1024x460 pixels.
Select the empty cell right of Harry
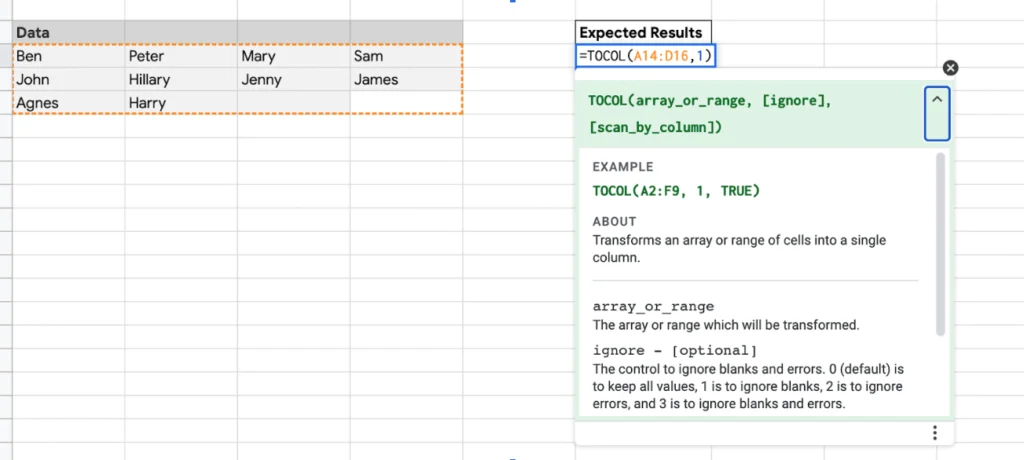pos(293,102)
